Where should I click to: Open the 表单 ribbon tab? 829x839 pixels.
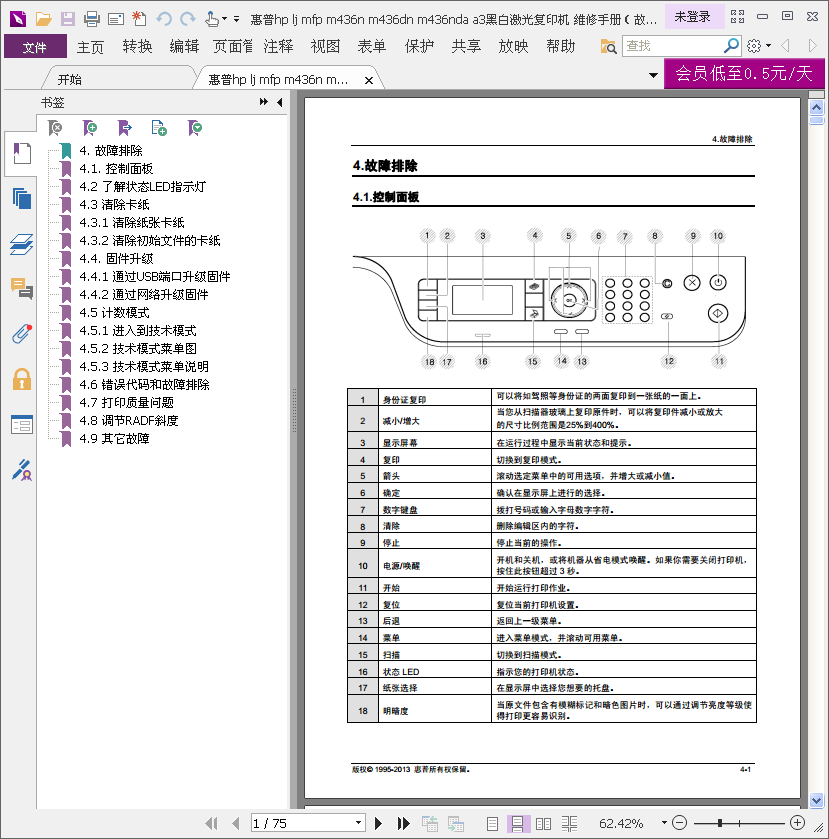pyautogui.click(x=372, y=47)
